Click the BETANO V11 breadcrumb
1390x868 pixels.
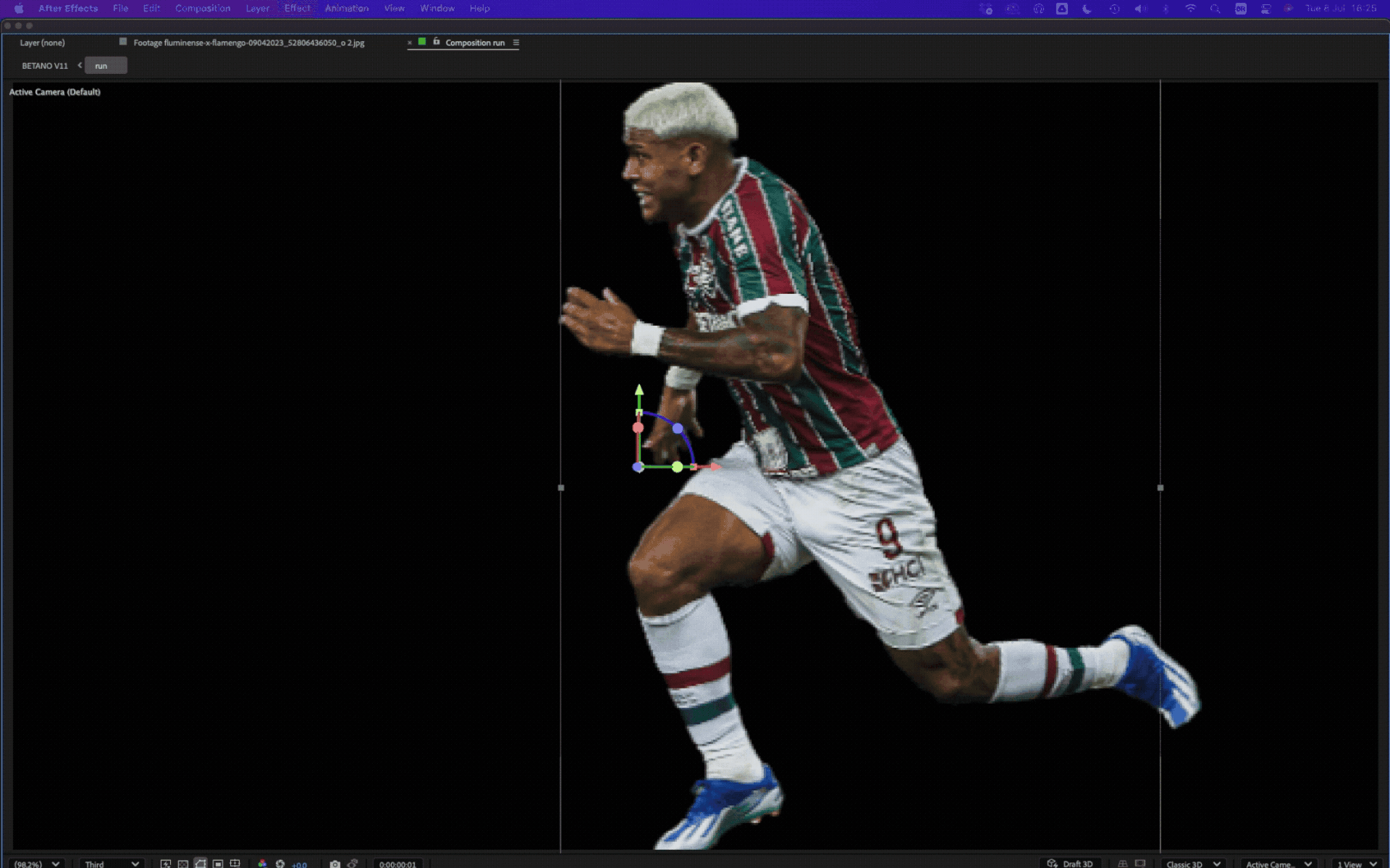45,66
